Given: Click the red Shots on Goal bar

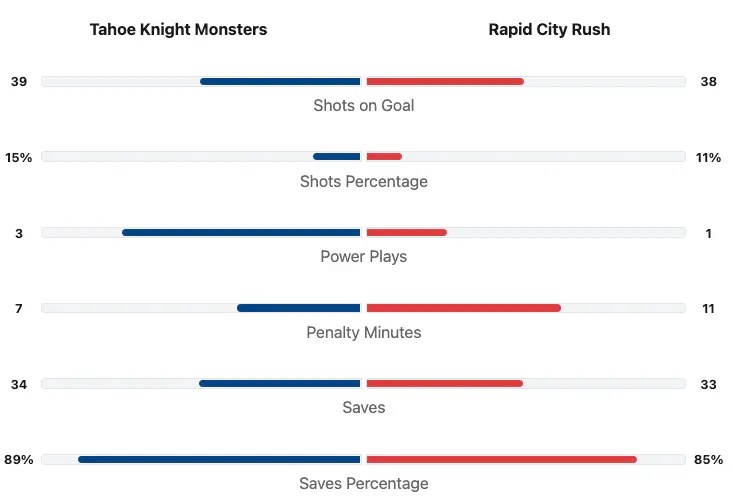Looking at the screenshot, I should coord(445,81).
